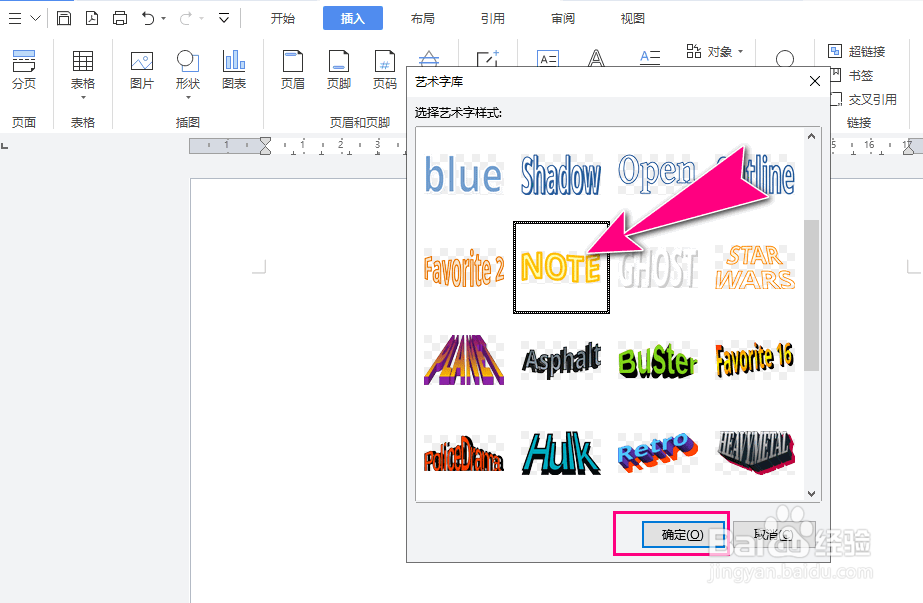
Task: Close the 艺术字库 dialog
Action: (x=815, y=81)
